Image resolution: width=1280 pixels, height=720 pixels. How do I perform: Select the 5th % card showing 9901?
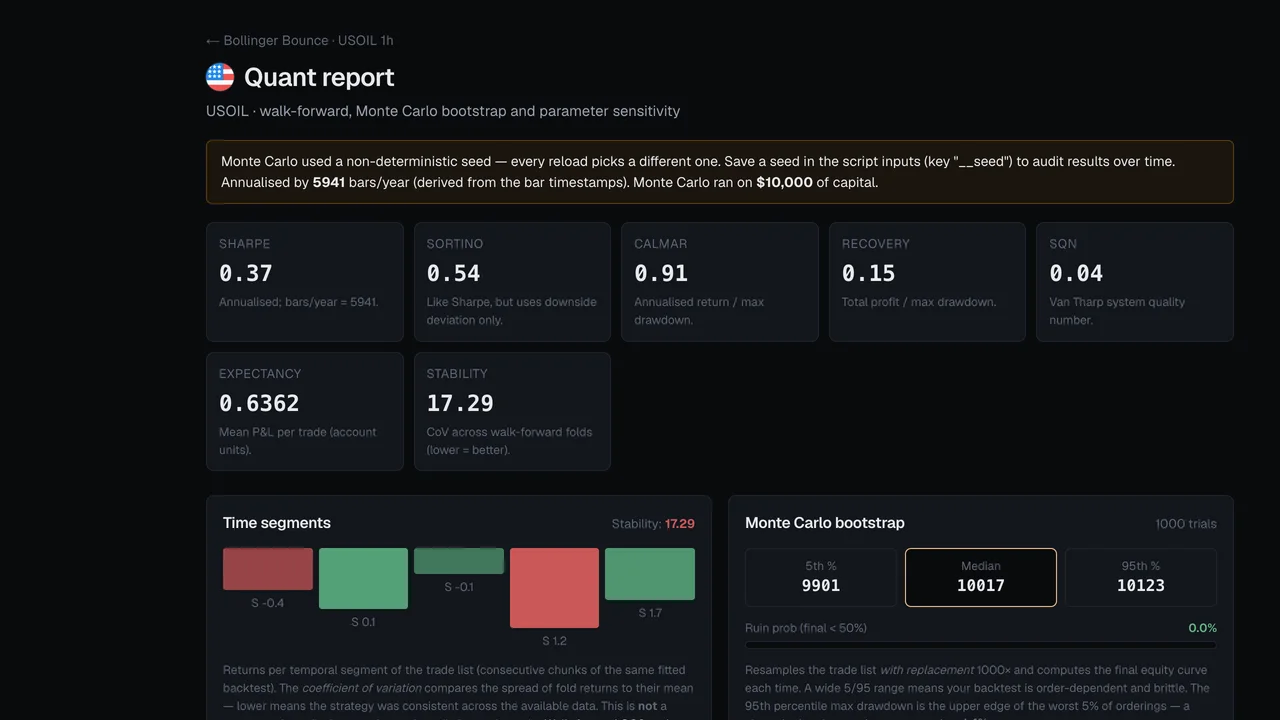(821, 577)
